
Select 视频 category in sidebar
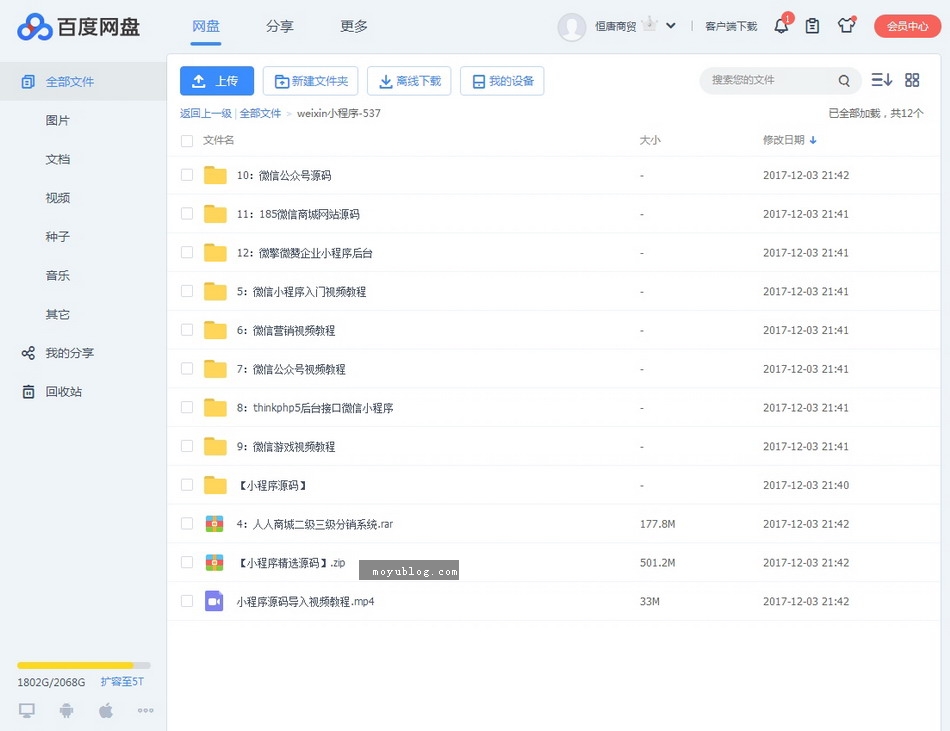click(58, 198)
